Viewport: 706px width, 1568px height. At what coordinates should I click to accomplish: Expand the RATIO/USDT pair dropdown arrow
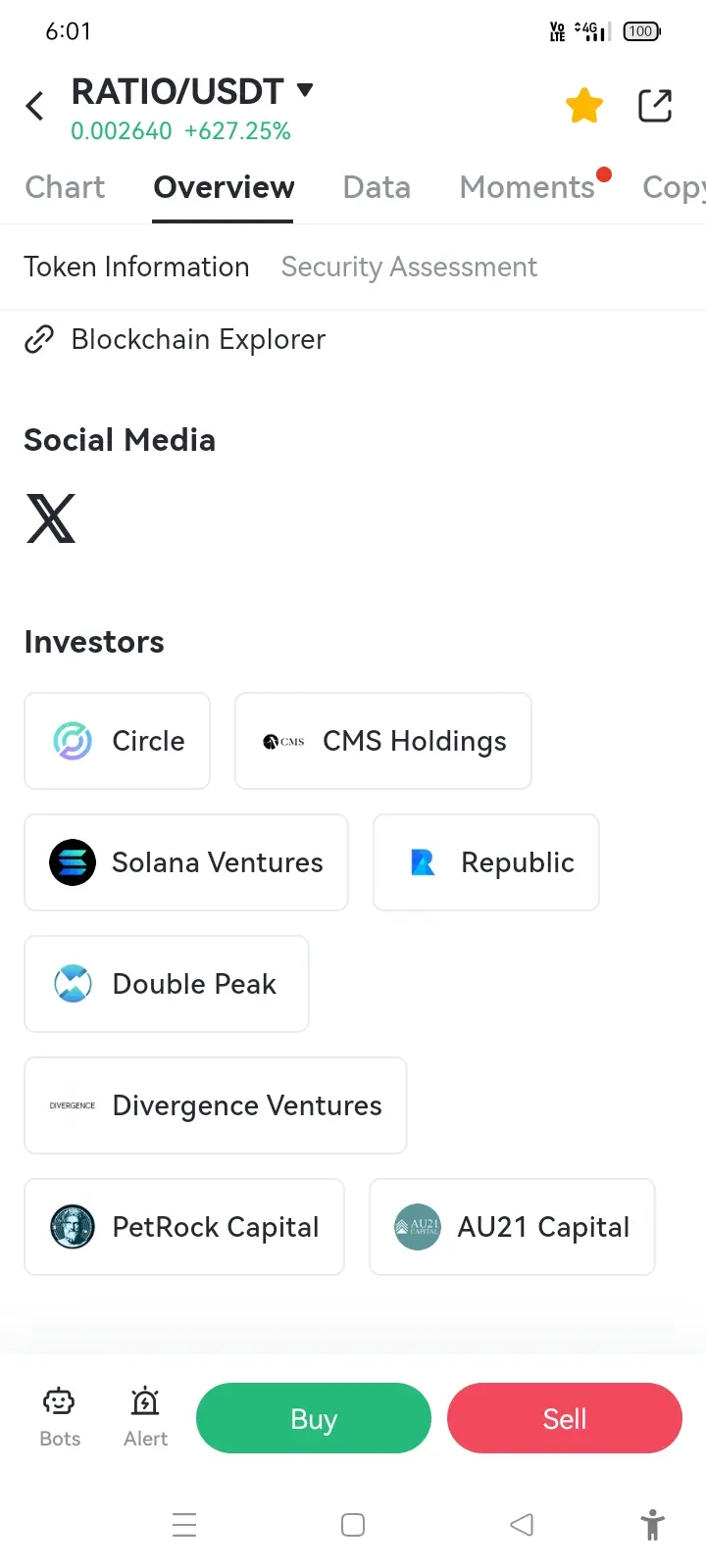click(305, 90)
